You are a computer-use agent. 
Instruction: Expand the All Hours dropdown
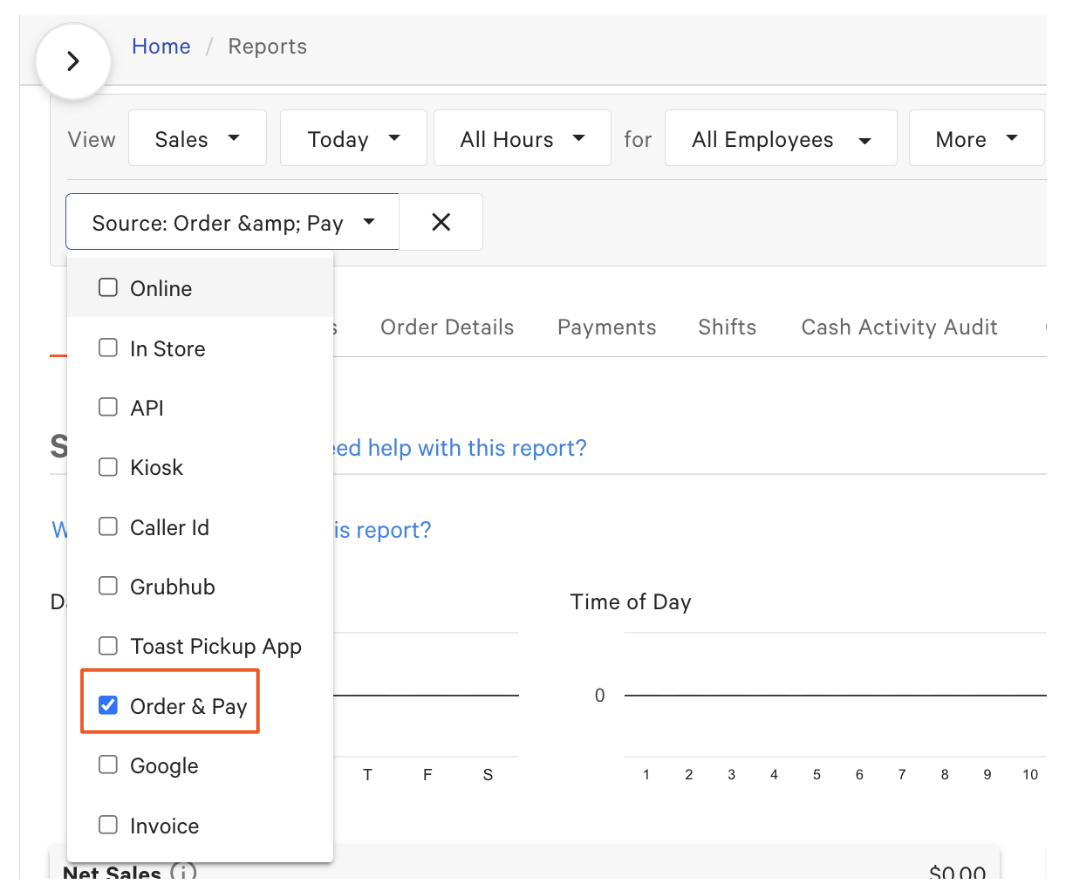tap(522, 139)
